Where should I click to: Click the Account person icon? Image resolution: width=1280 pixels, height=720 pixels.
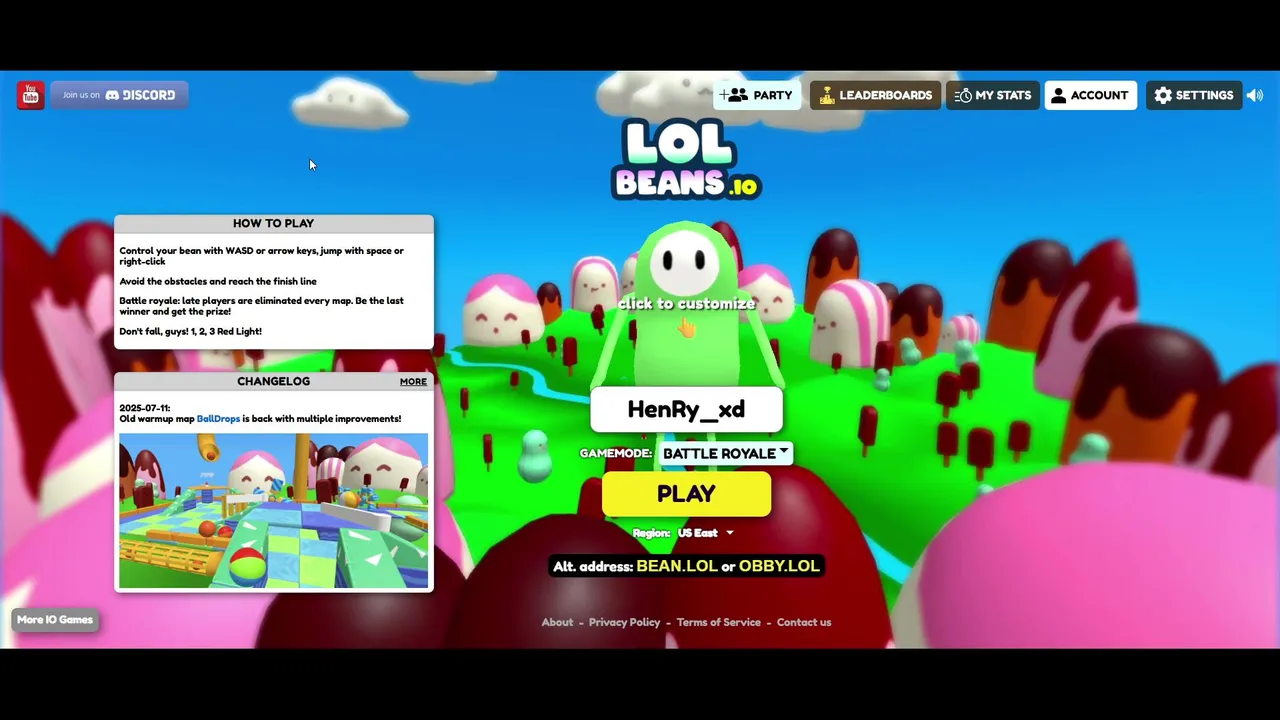(x=1059, y=95)
